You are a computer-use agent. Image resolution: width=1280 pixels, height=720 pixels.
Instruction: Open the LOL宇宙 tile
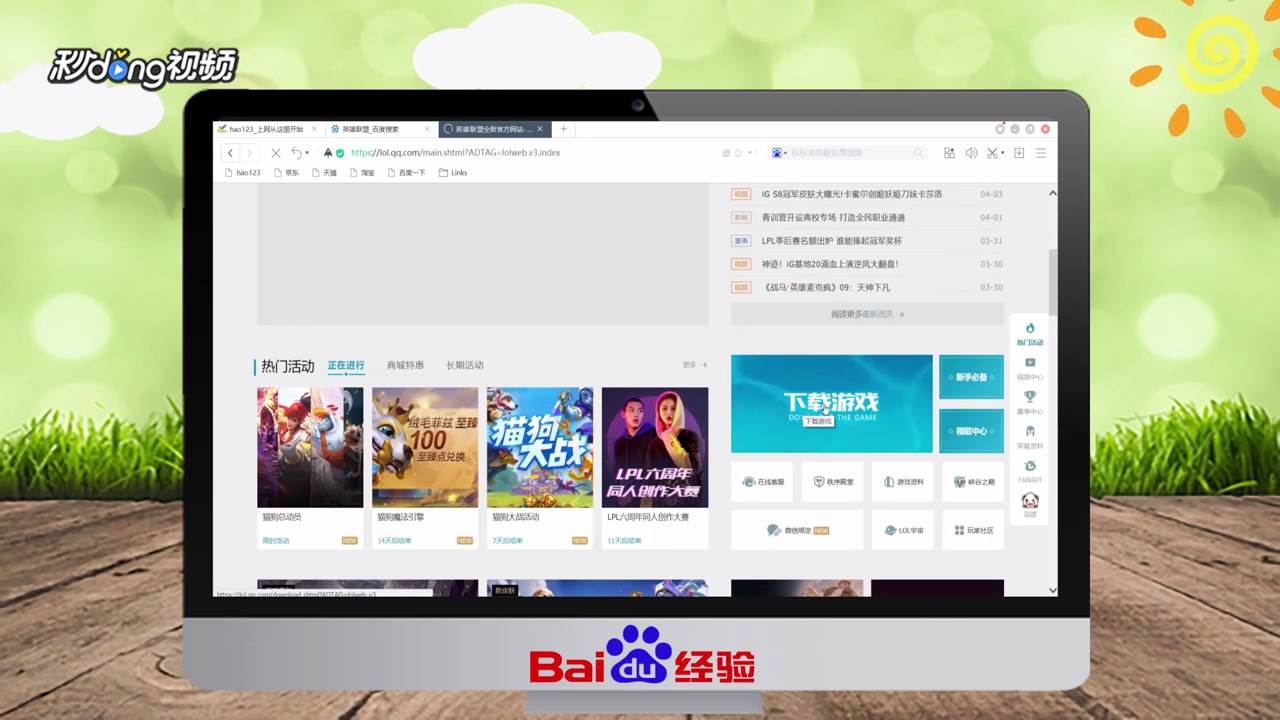click(x=902, y=530)
